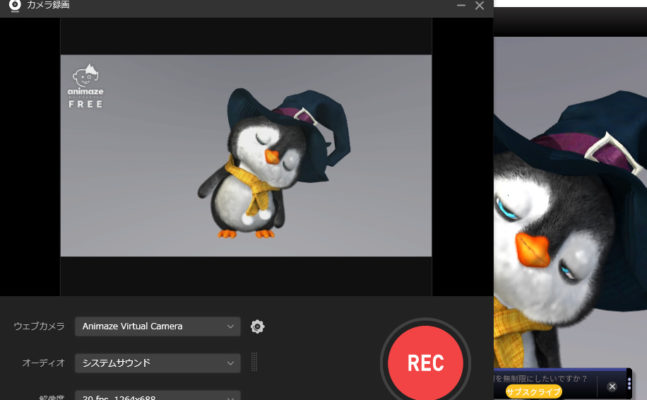The height and width of the screenshot is (400, 647).
Task: Click the カメラ録画 window title
Action: pyautogui.click(x=48, y=5)
